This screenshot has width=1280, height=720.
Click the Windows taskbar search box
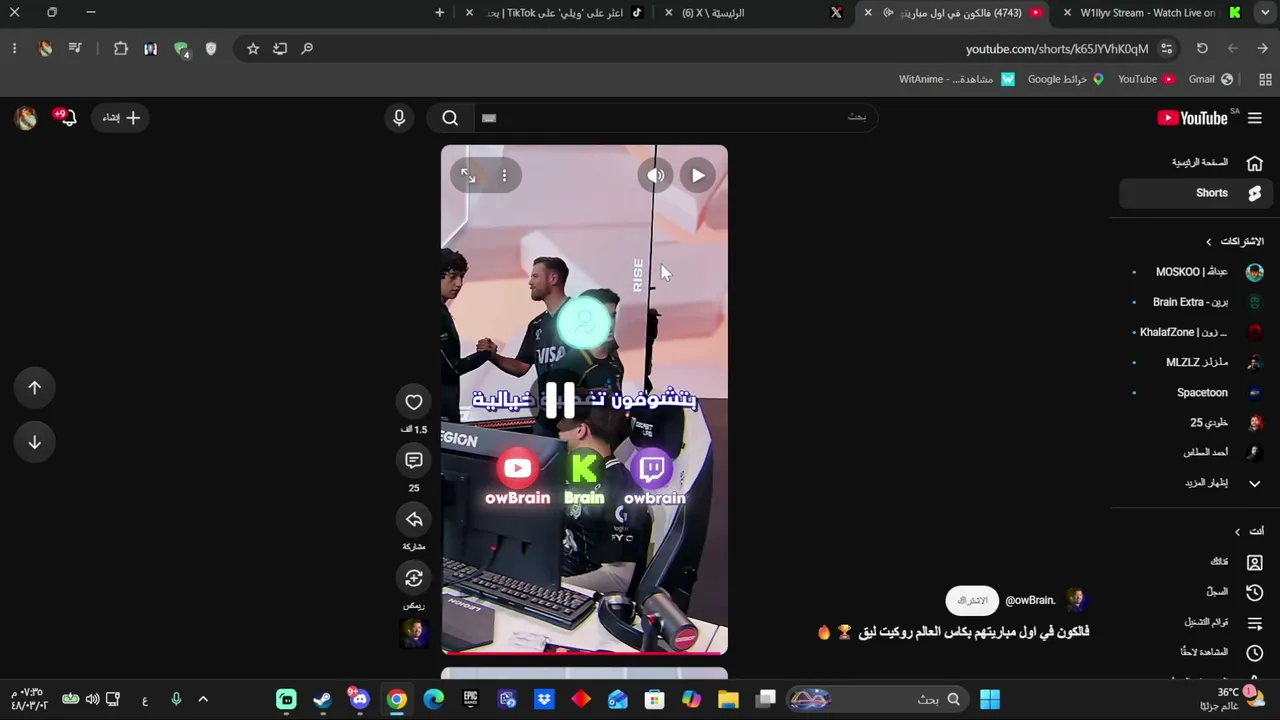[x=878, y=699]
